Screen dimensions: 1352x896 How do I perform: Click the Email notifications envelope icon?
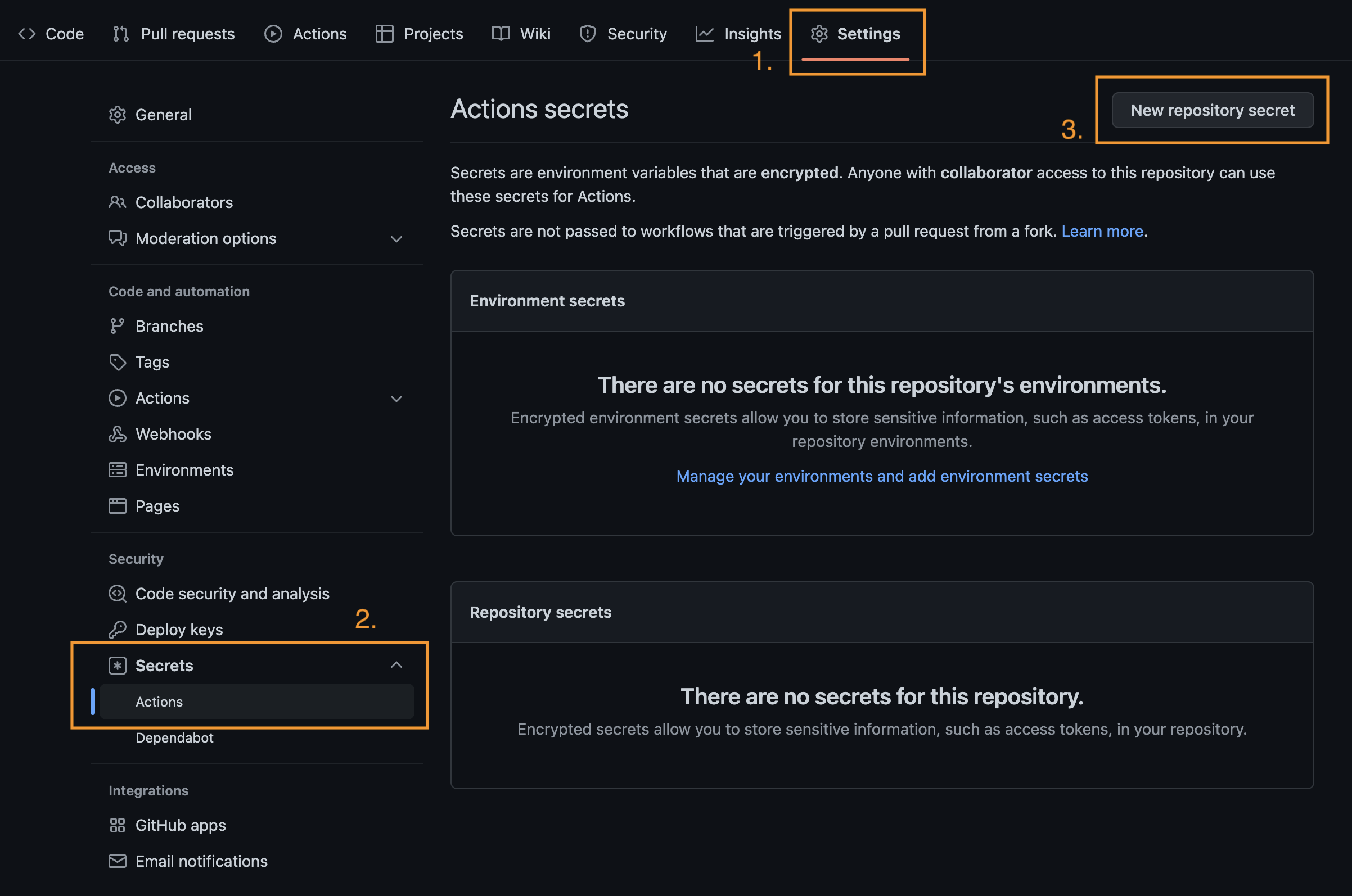tap(117, 861)
